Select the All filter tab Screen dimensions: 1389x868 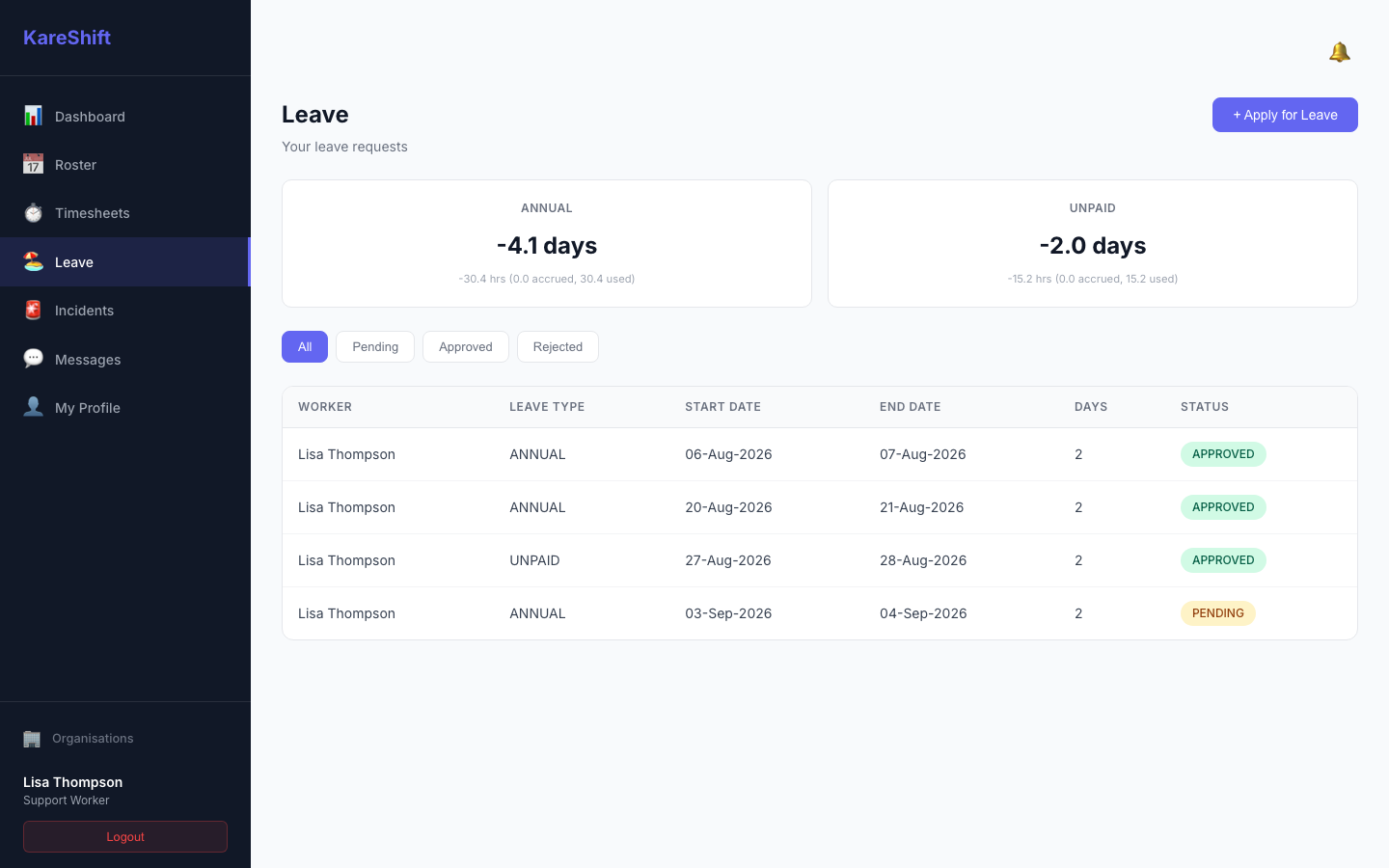[x=305, y=347]
